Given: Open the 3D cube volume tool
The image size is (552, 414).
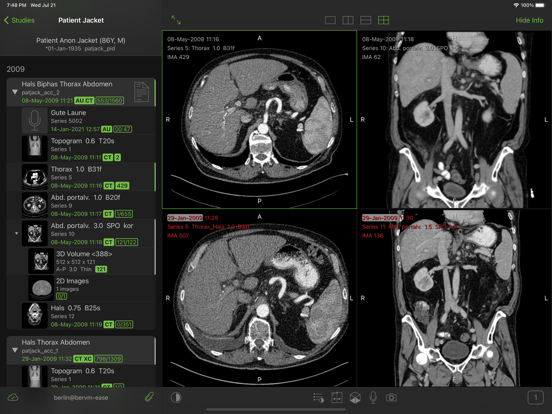Looking at the screenshot, I should click(x=355, y=397).
